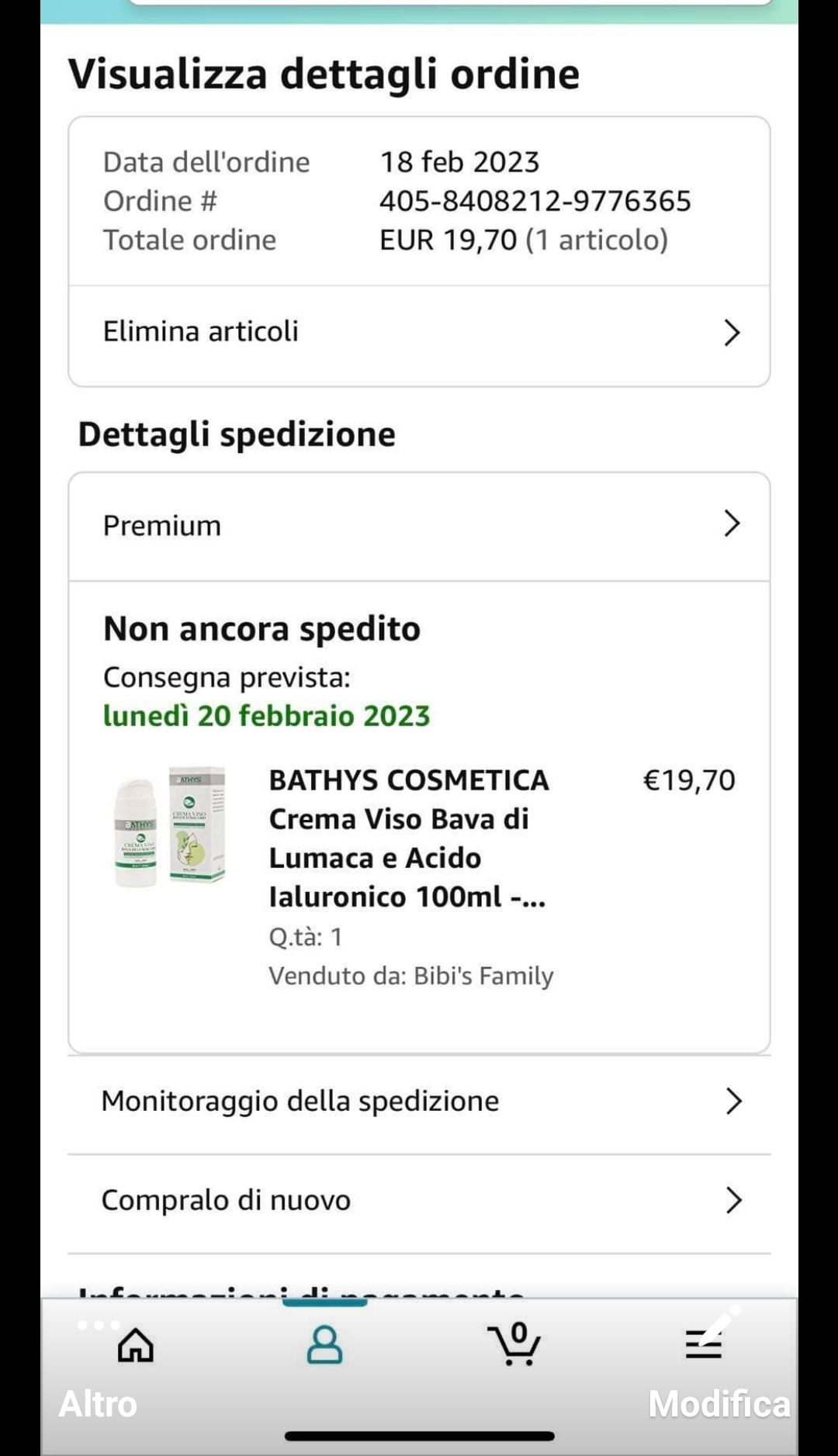The height and width of the screenshot is (1456, 838).
Task: Open the shopping cart icon
Action: (x=514, y=1344)
